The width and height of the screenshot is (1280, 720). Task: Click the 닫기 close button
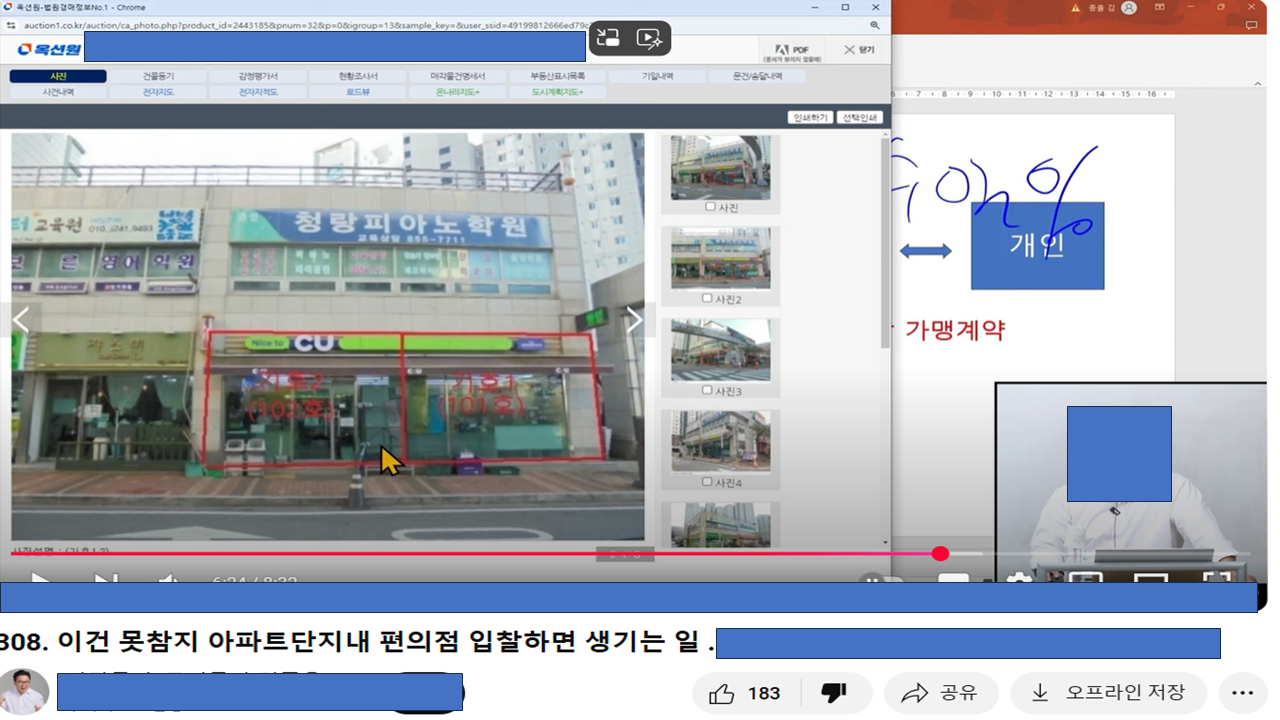pyautogui.click(x=858, y=50)
